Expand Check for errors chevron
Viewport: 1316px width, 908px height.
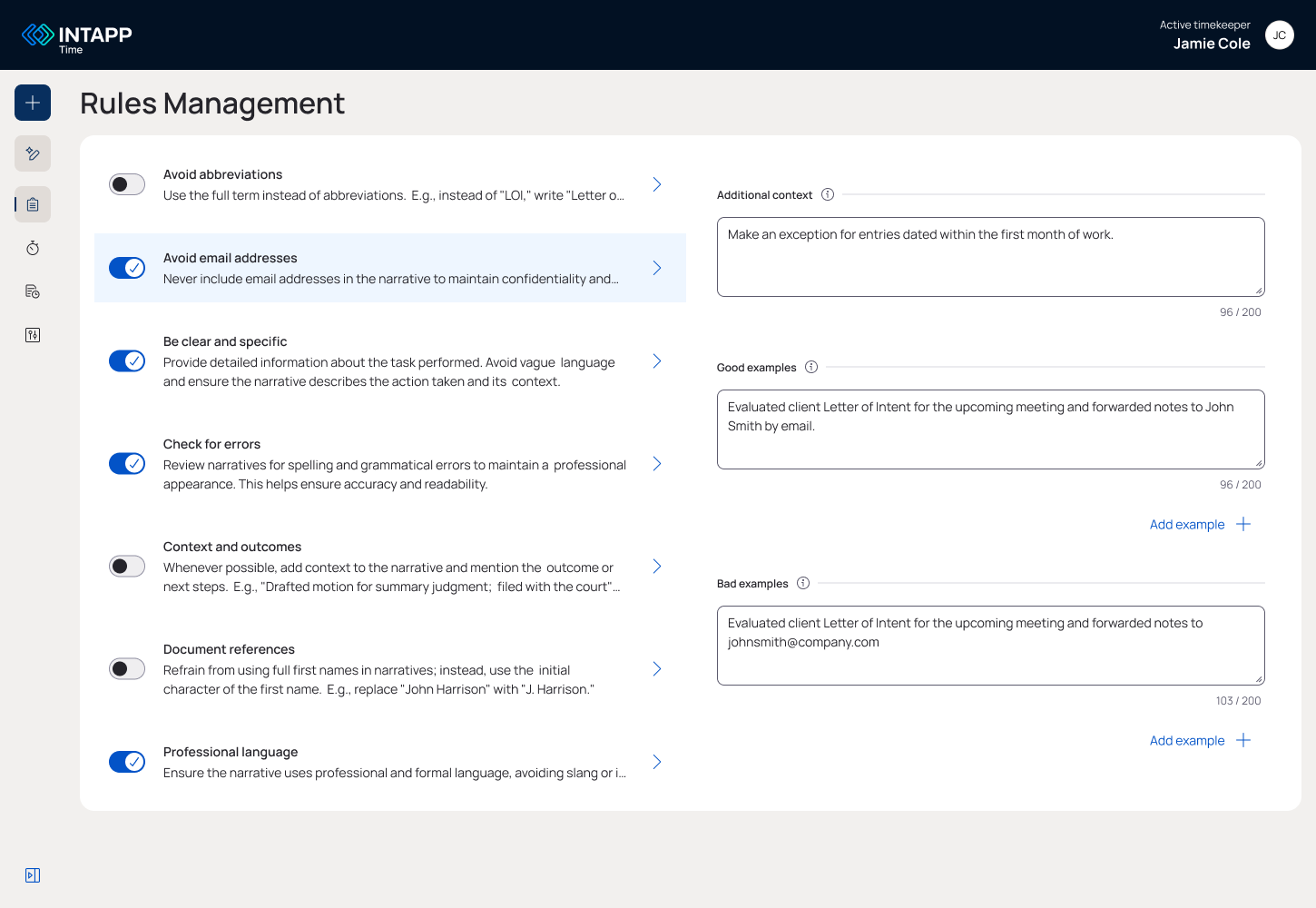(x=657, y=463)
